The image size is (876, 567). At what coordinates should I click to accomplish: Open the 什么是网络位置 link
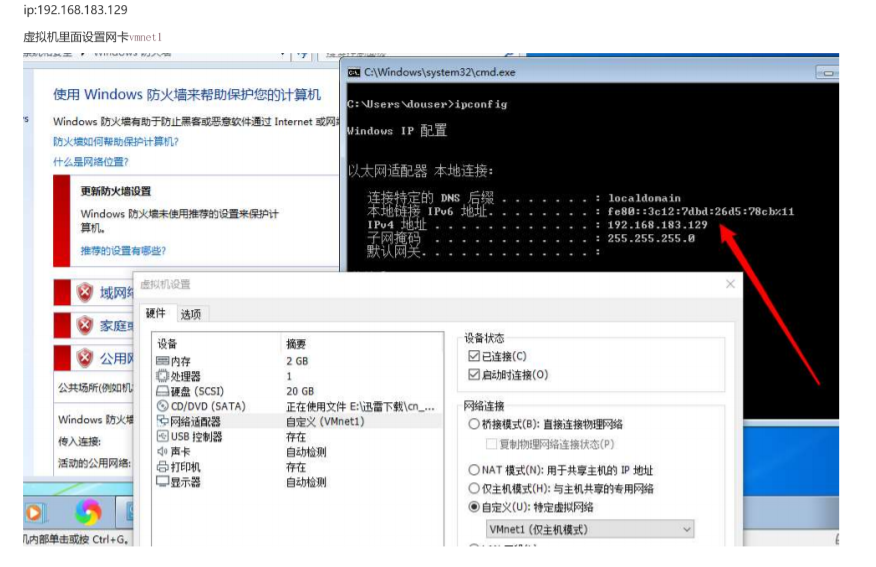(91, 161)
